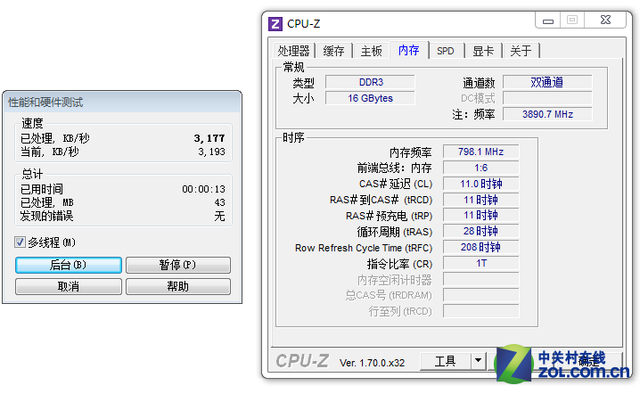Open the SPD tab

[445, 51]
